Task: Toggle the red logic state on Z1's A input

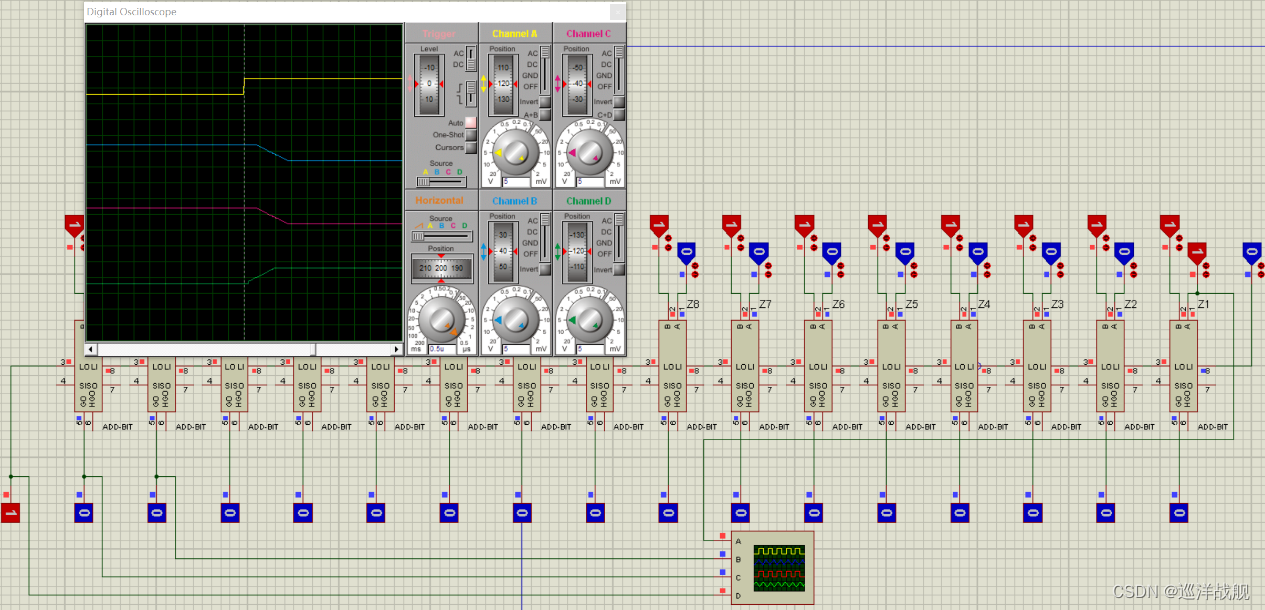Action: [x=1197, y=252]
